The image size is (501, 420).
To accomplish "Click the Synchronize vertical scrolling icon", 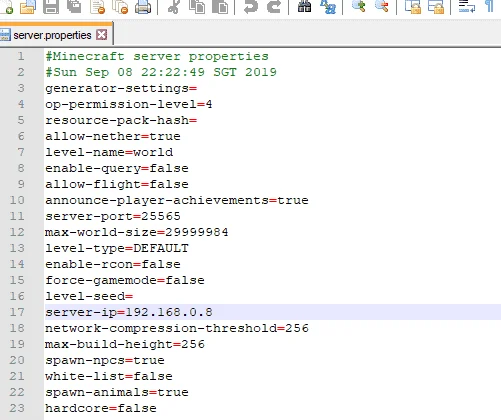I will [x=412, y=6].
